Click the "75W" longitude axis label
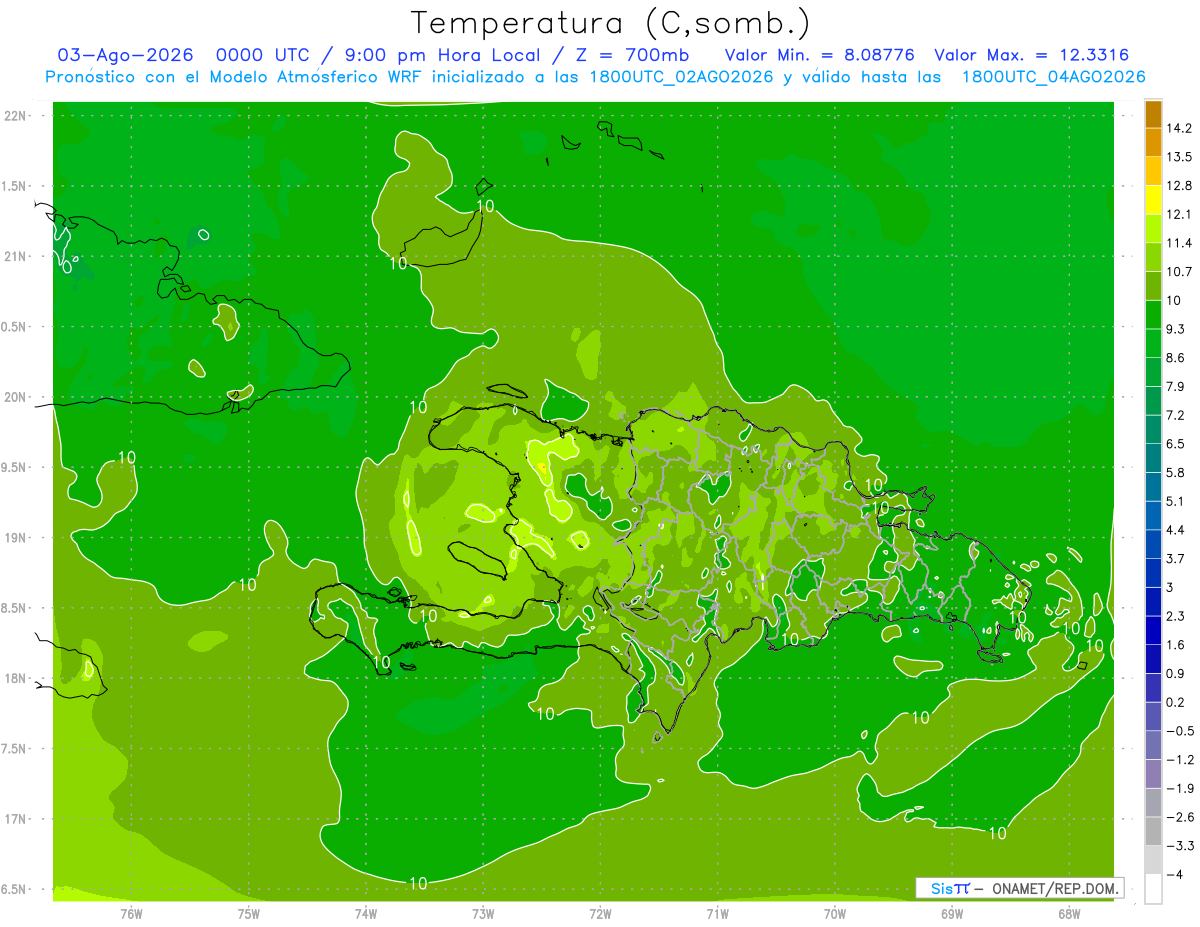This screenshot has height=927, width=1200. [248, 913]
